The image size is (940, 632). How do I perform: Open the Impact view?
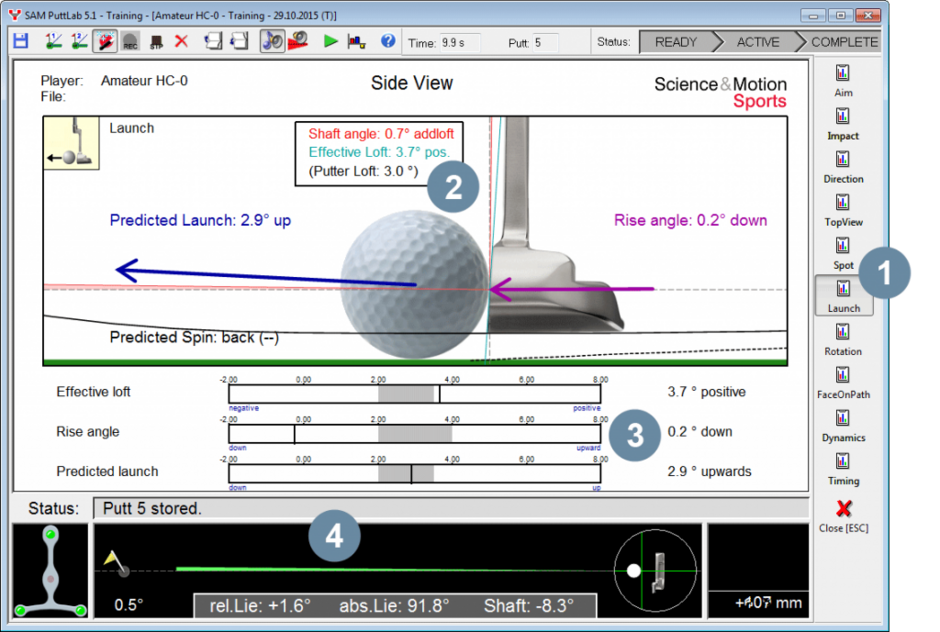coord(843,124)
